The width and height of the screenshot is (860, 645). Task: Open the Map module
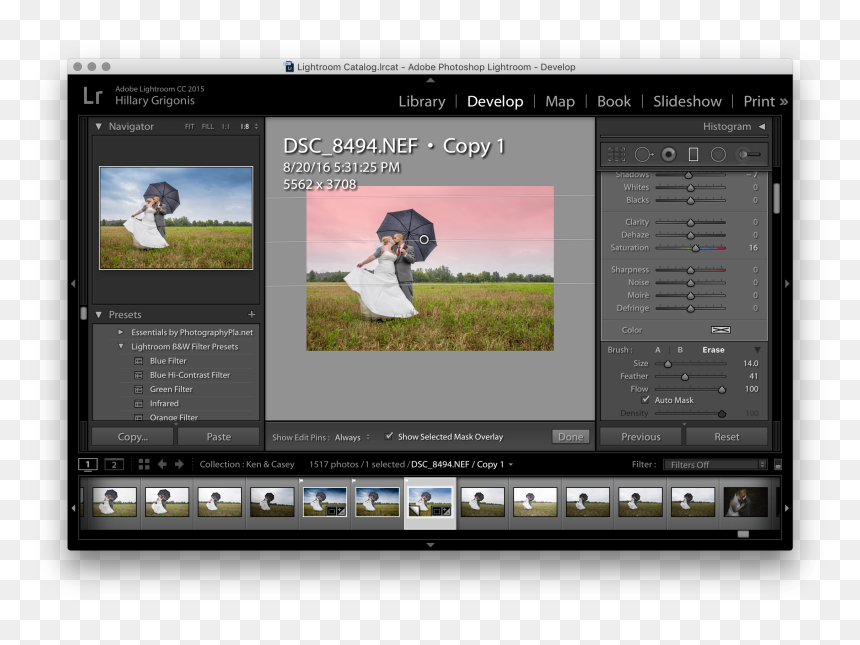tap(560, 101)
